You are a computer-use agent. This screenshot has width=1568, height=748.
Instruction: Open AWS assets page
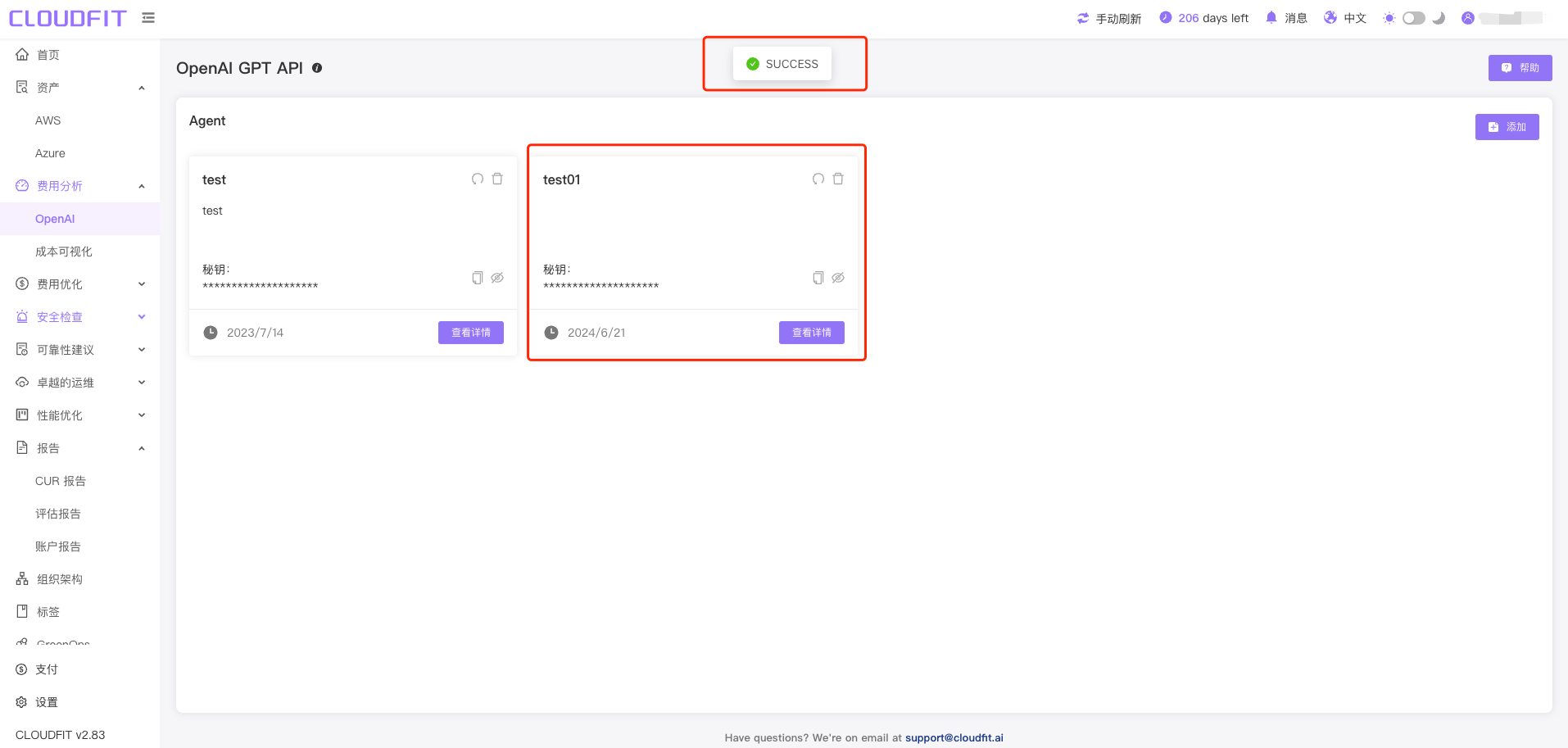point(79,120)
